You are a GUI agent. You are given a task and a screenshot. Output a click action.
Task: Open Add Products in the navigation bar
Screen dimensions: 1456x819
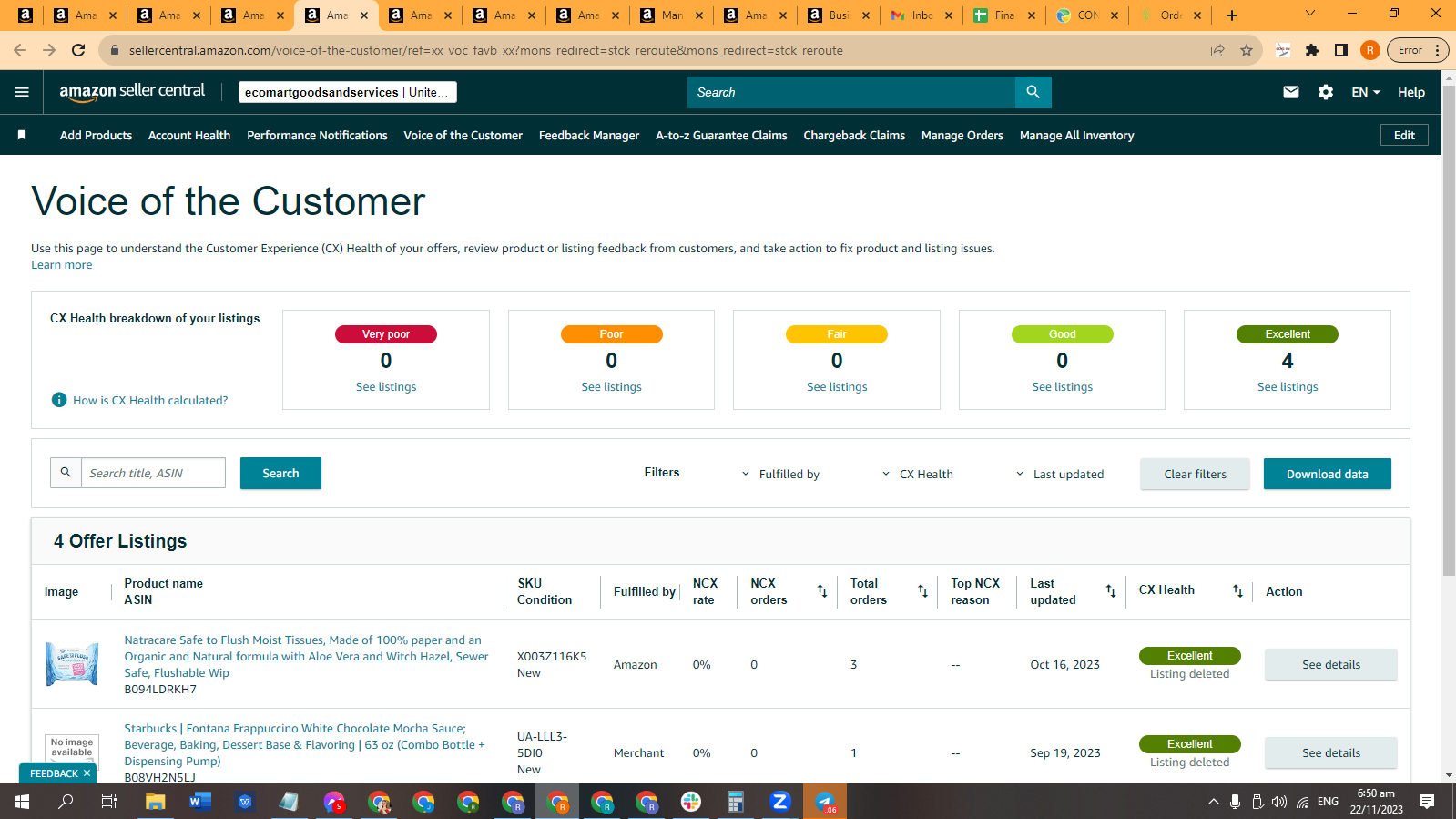click(x=96, y=135)
